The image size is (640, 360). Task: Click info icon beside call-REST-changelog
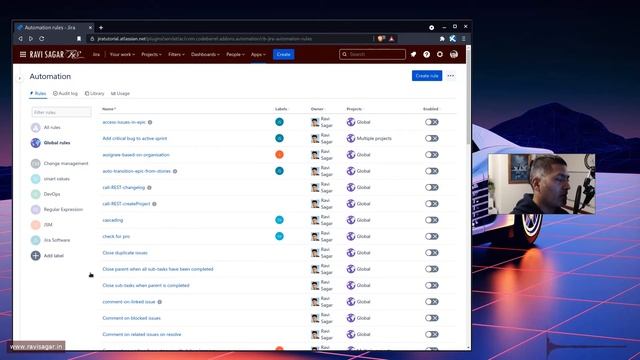(x=149, y=188)
